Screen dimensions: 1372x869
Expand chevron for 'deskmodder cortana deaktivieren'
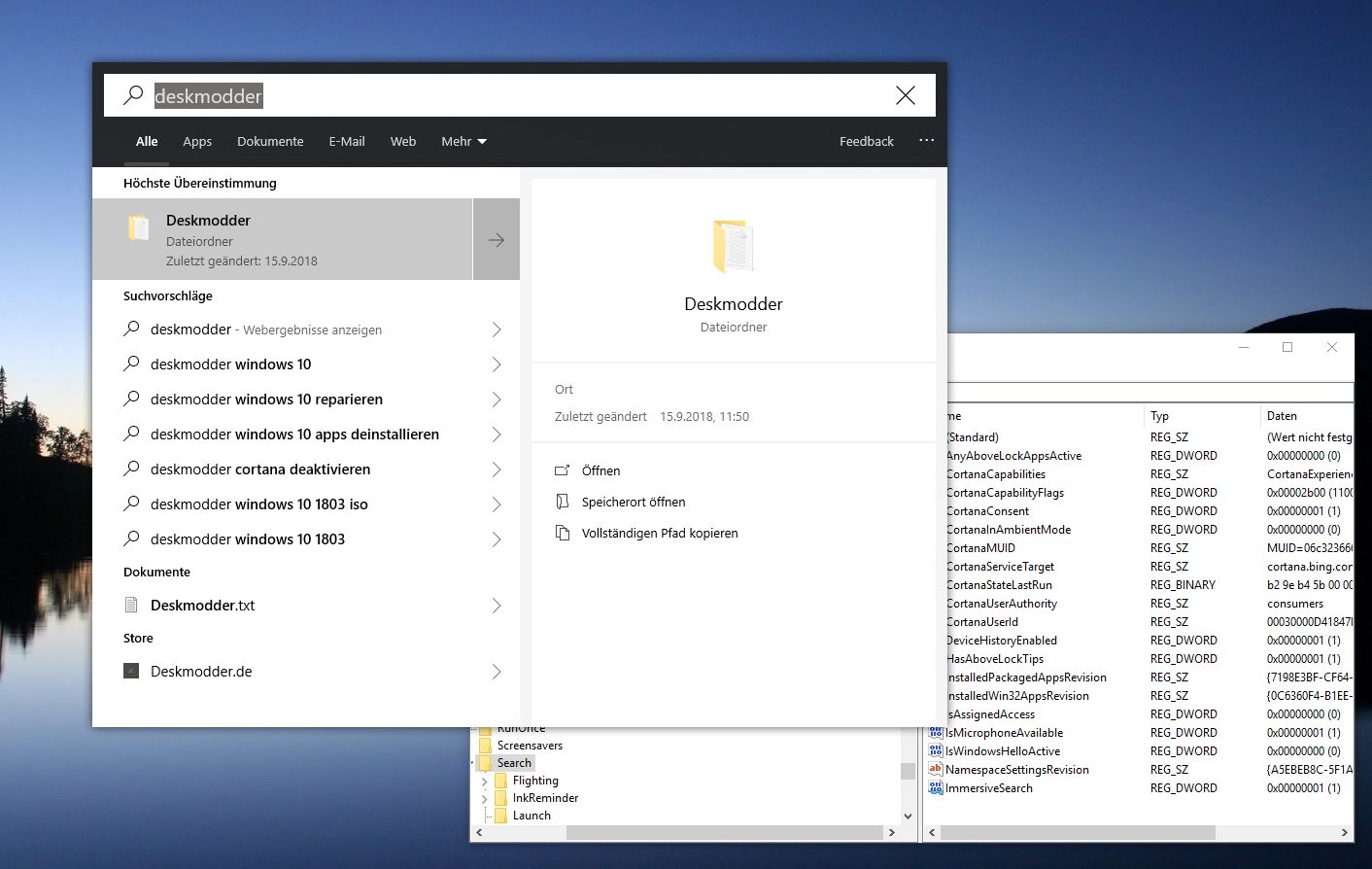point(497,469)
